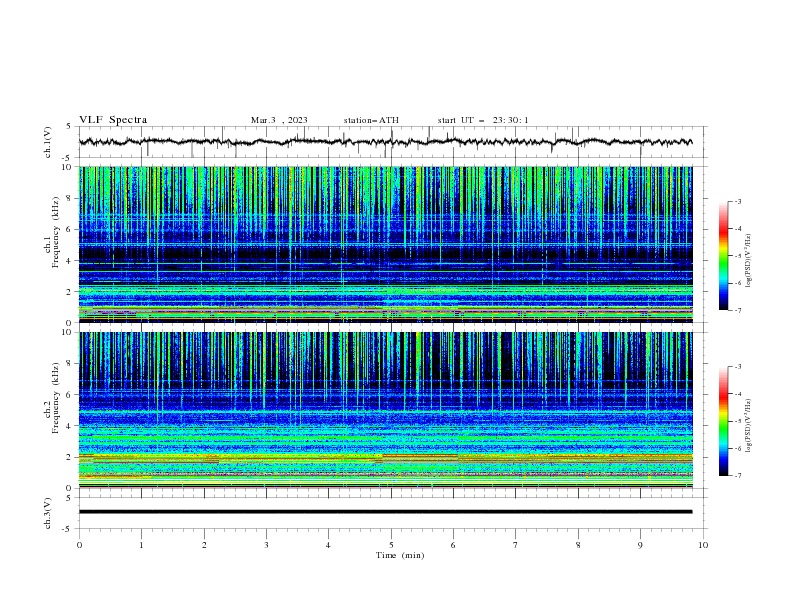Click the ch.2 spectrogram panel
The width and height of the screenshot is (792, 612).
point(385,410)
